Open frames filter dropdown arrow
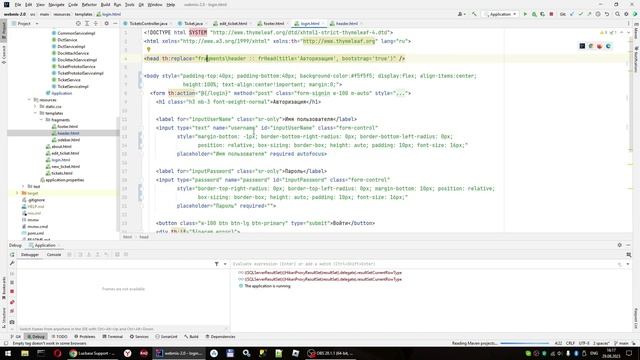Viewport: 640px width, 360px height. (x=225, y=264)
